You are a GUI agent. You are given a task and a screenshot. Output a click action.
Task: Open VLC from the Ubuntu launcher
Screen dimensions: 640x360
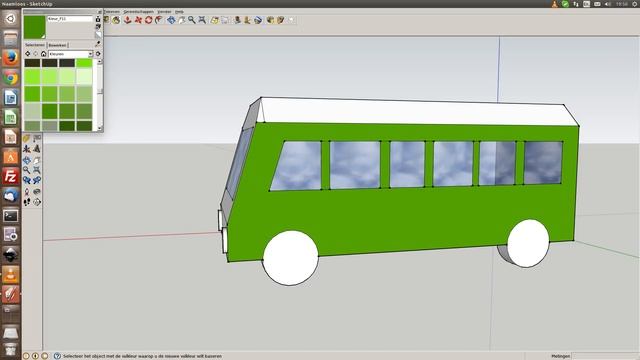11,275
